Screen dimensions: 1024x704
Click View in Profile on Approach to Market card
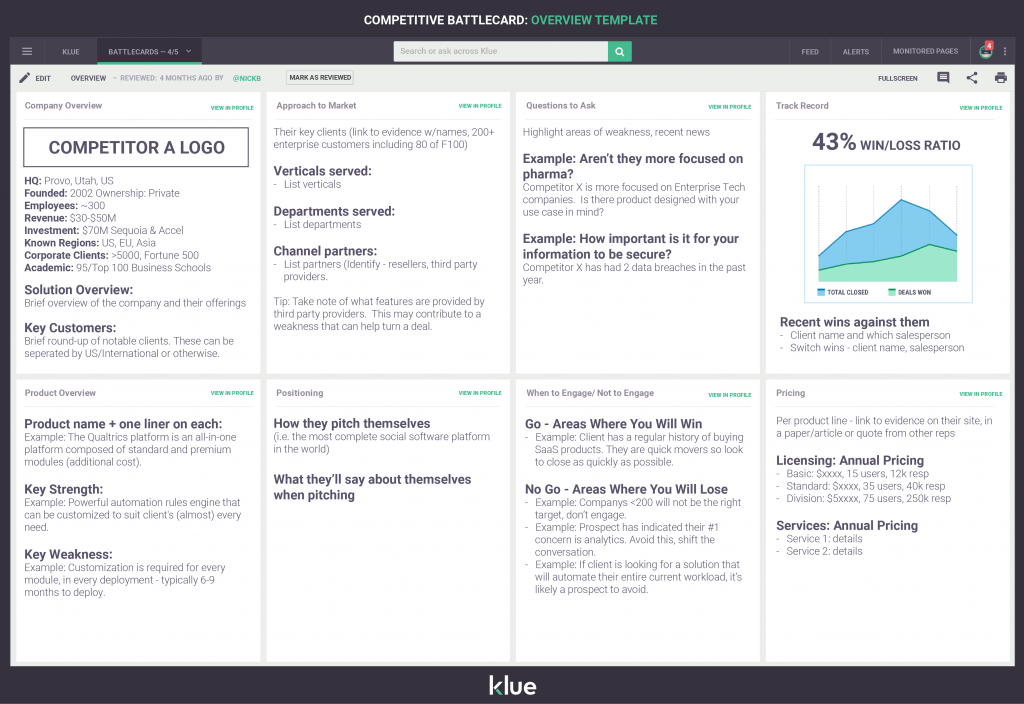[x=480, y=106]
